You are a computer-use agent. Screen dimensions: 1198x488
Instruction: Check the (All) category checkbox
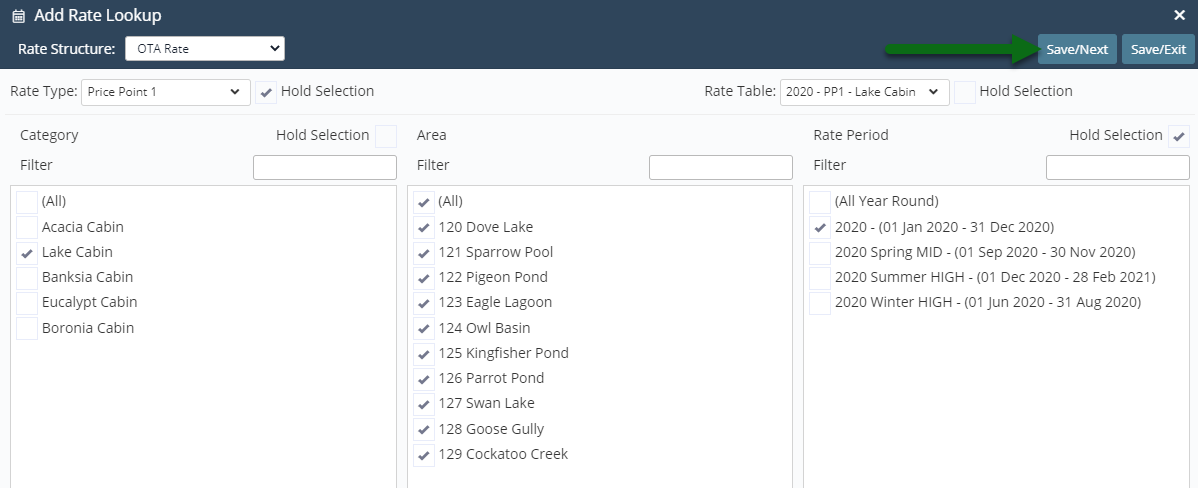click(27, 202)
